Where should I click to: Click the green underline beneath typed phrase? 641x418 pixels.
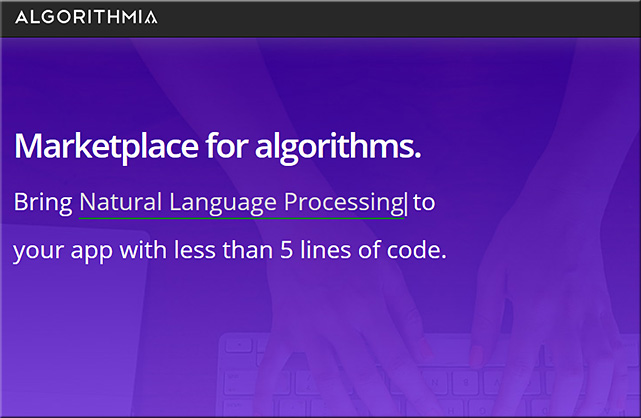(241, 219)
